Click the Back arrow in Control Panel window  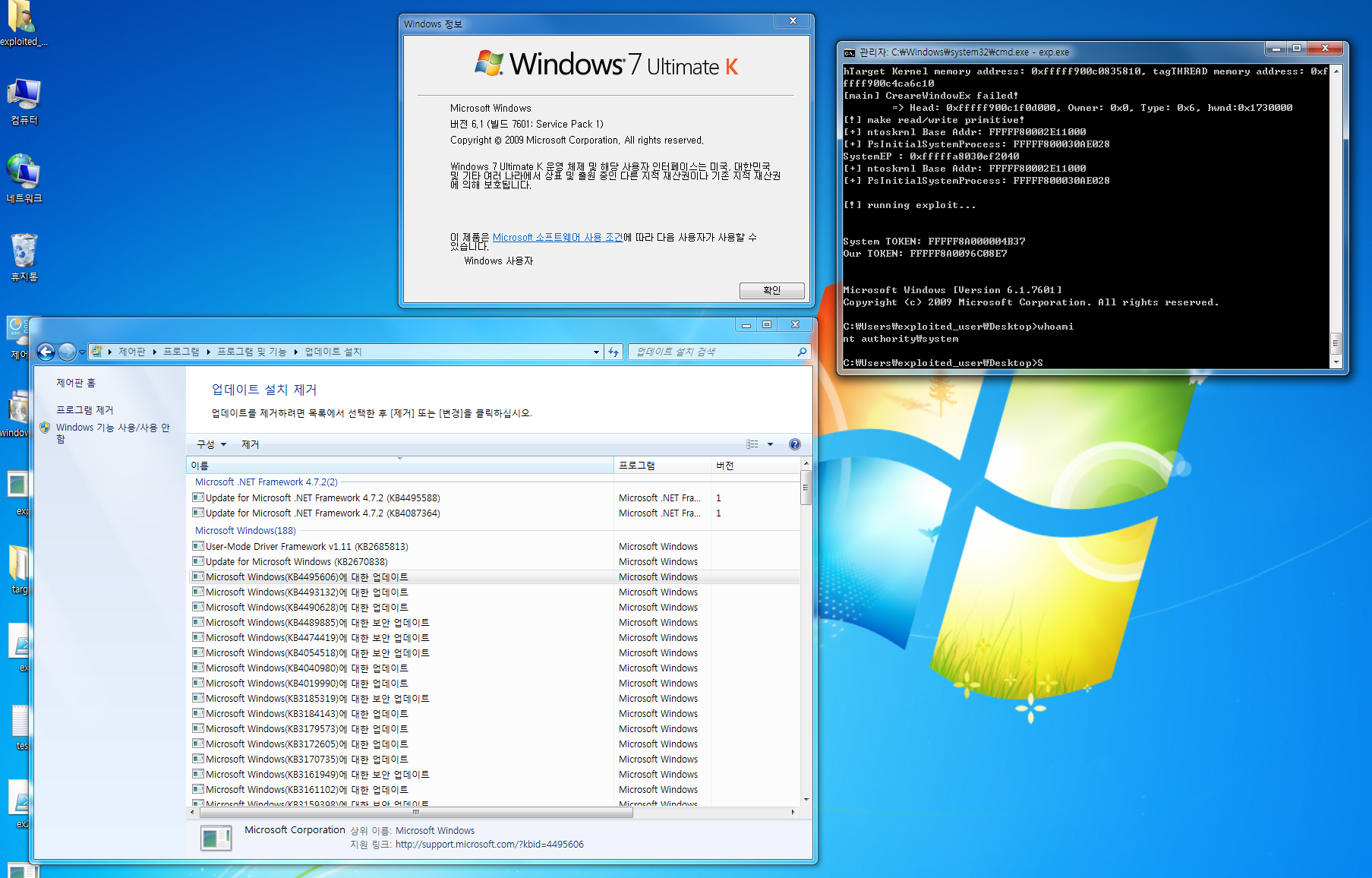(46, 352)
